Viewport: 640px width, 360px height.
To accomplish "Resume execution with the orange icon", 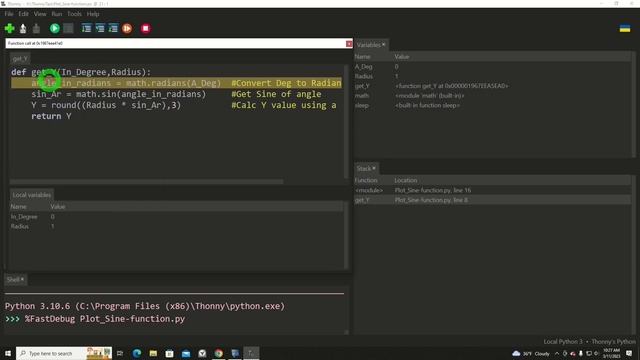I will click(127, 29).
